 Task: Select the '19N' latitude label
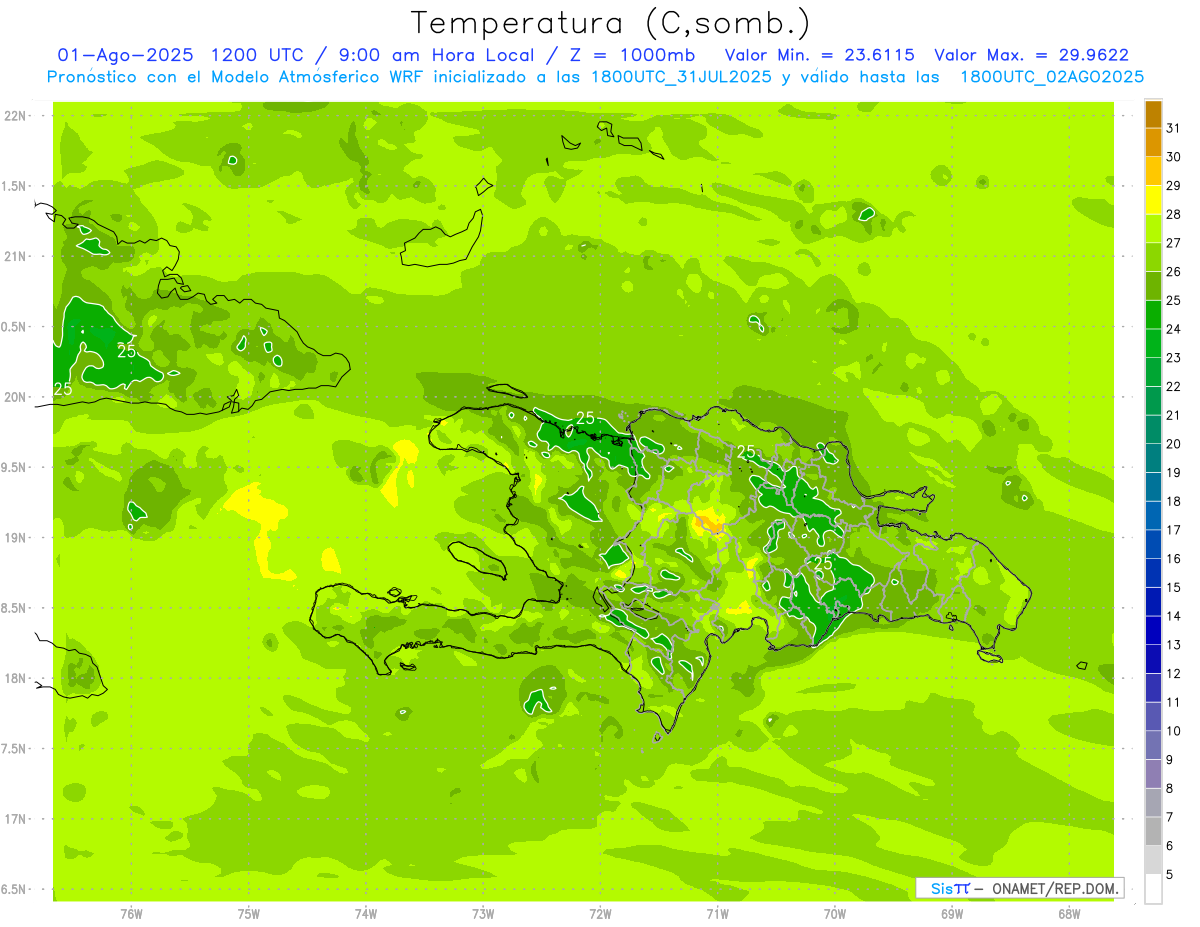click(14, 537)
